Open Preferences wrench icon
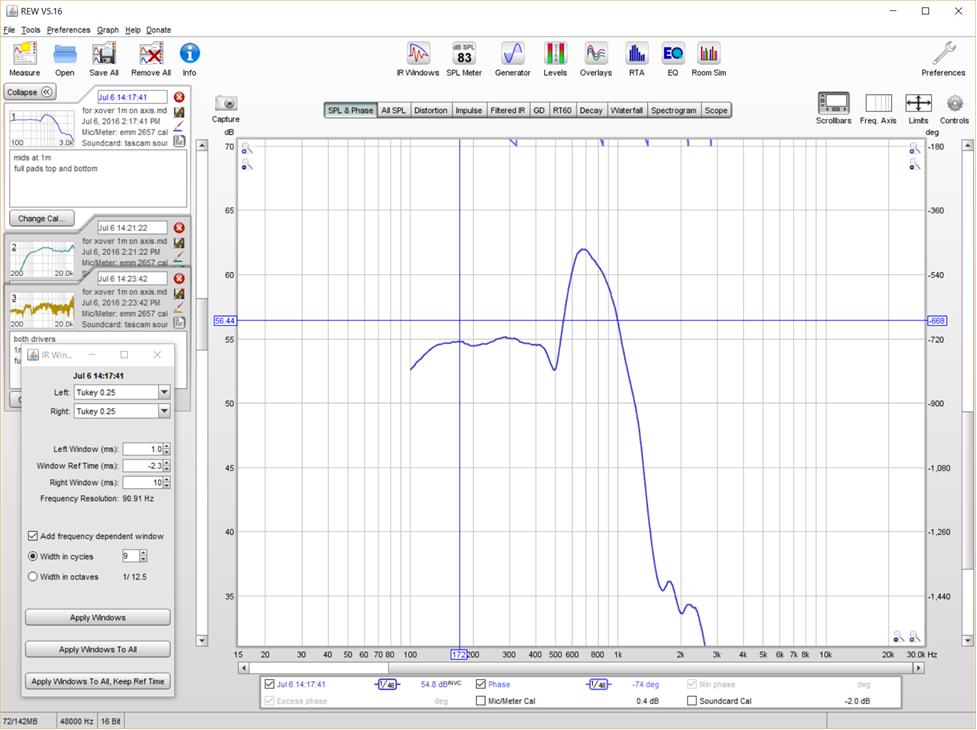 click(943, 59)
